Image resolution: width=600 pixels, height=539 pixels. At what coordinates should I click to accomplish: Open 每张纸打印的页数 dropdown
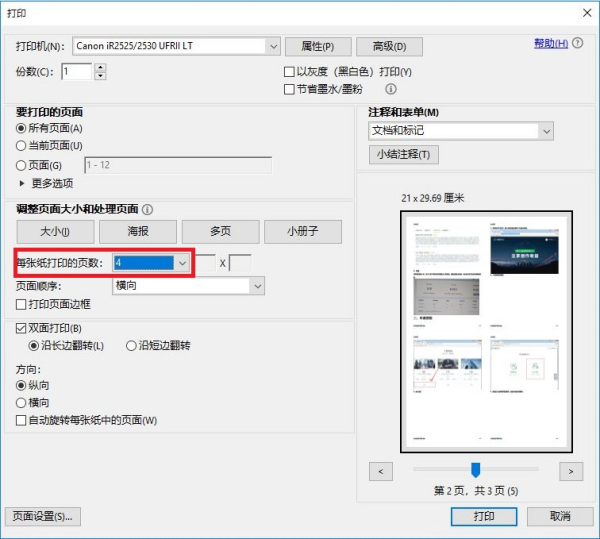click(x=181, y=263)
